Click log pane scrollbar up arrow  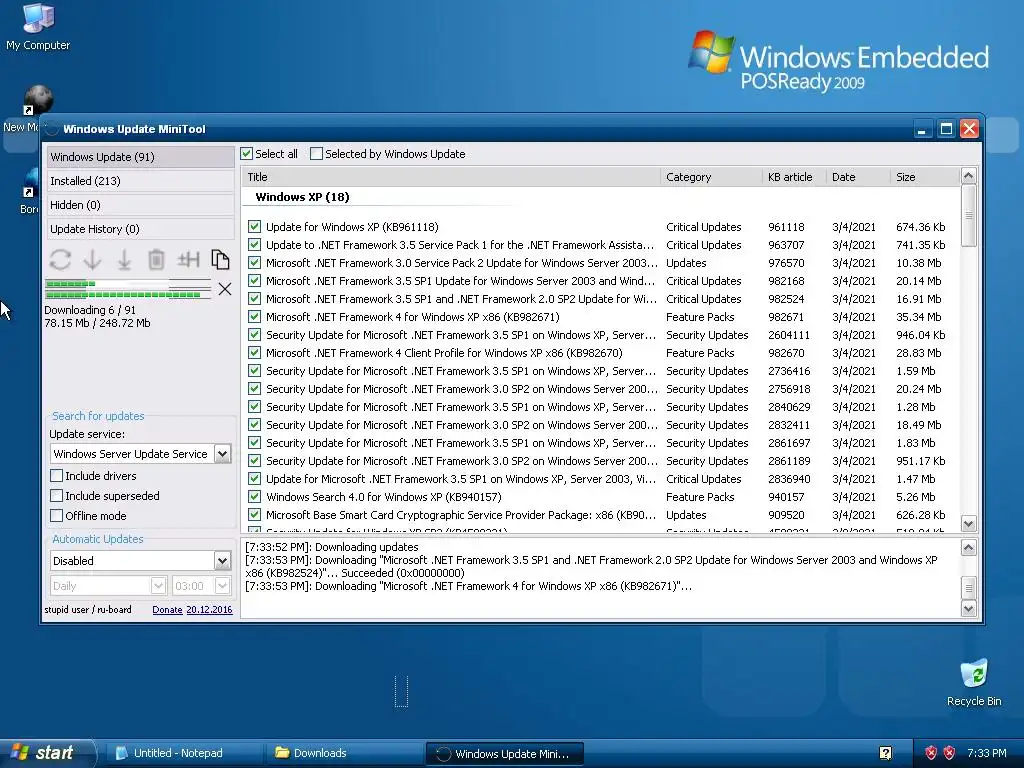coord(968,548)
